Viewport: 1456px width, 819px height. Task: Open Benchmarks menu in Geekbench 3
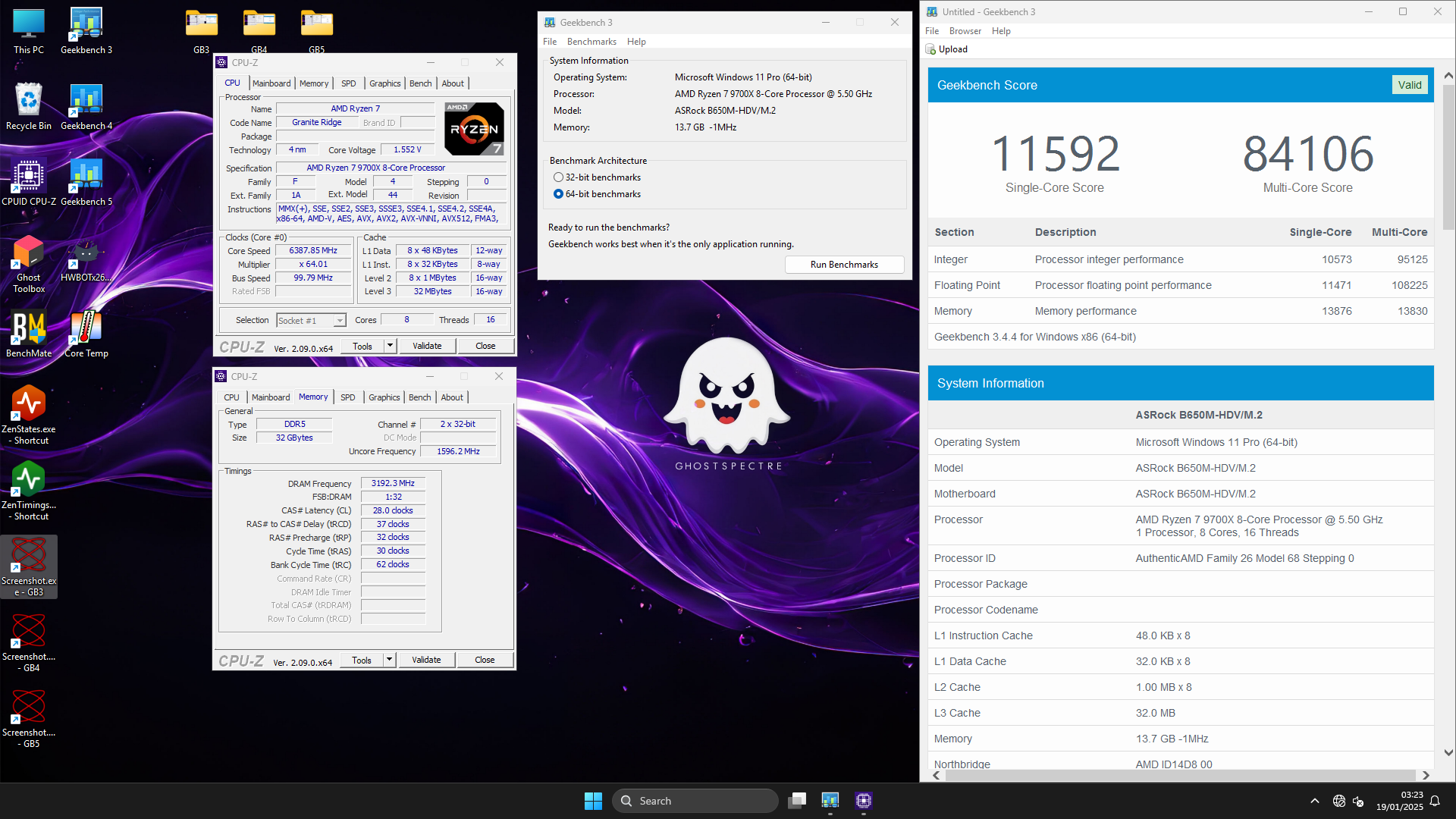[591, 42]
